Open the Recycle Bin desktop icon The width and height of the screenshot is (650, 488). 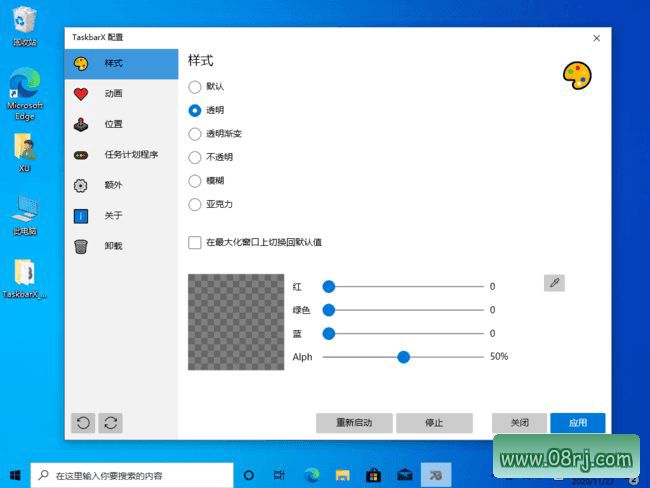pos(24,26)
